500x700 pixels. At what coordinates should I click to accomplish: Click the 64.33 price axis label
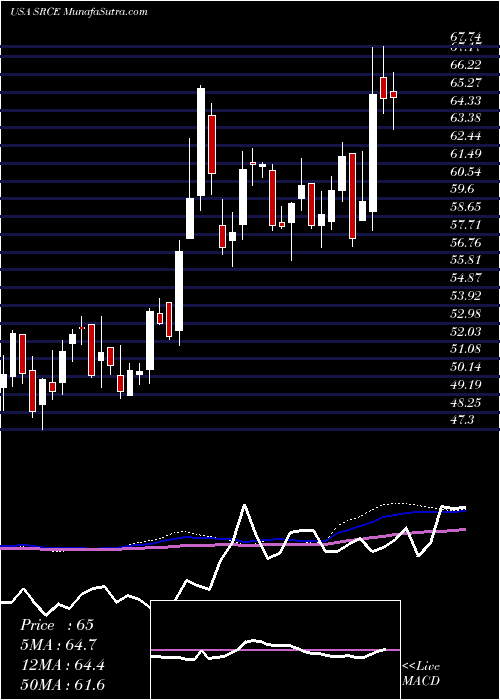pos(466,100)
